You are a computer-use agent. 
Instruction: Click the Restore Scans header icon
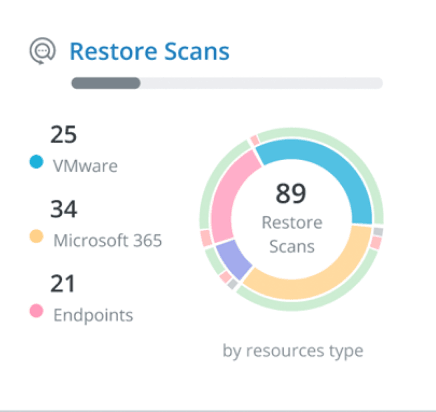(42, 51)
